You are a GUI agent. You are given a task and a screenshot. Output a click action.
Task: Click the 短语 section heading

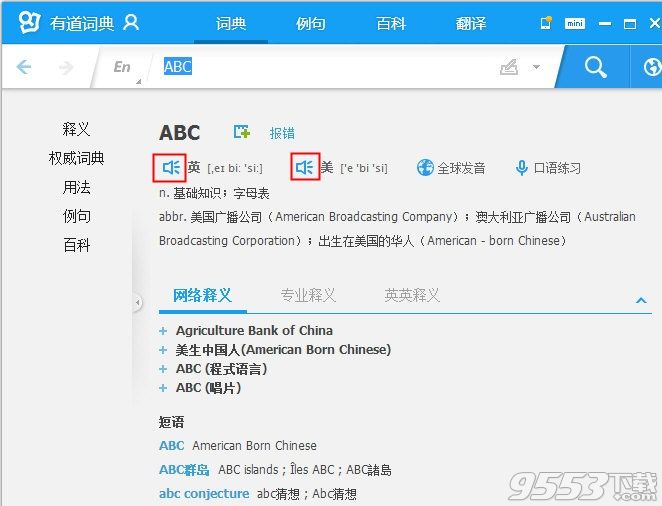tap(171, 422)
